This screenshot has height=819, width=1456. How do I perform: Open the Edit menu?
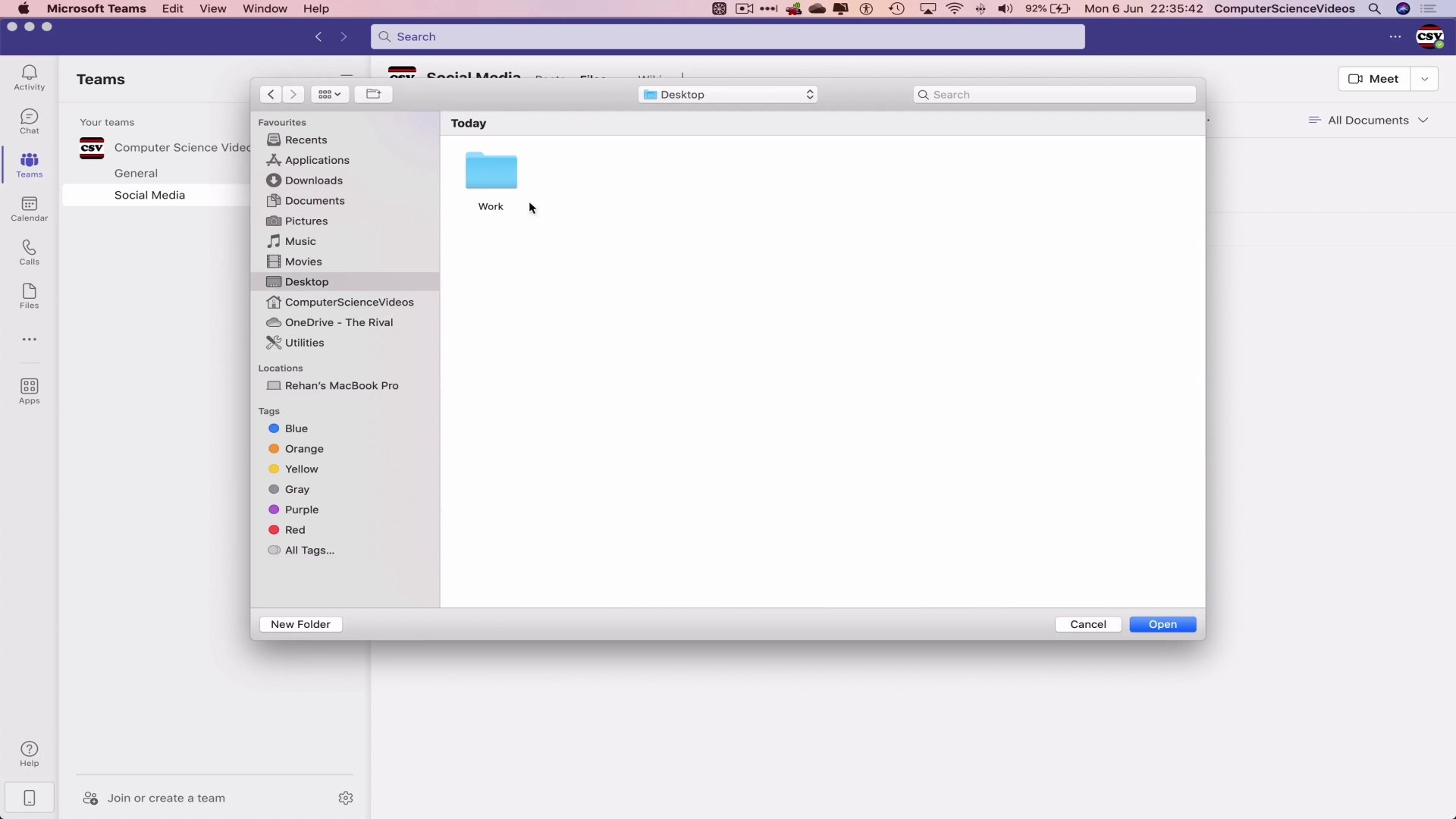pyautogui.click(x=172, y=9)
